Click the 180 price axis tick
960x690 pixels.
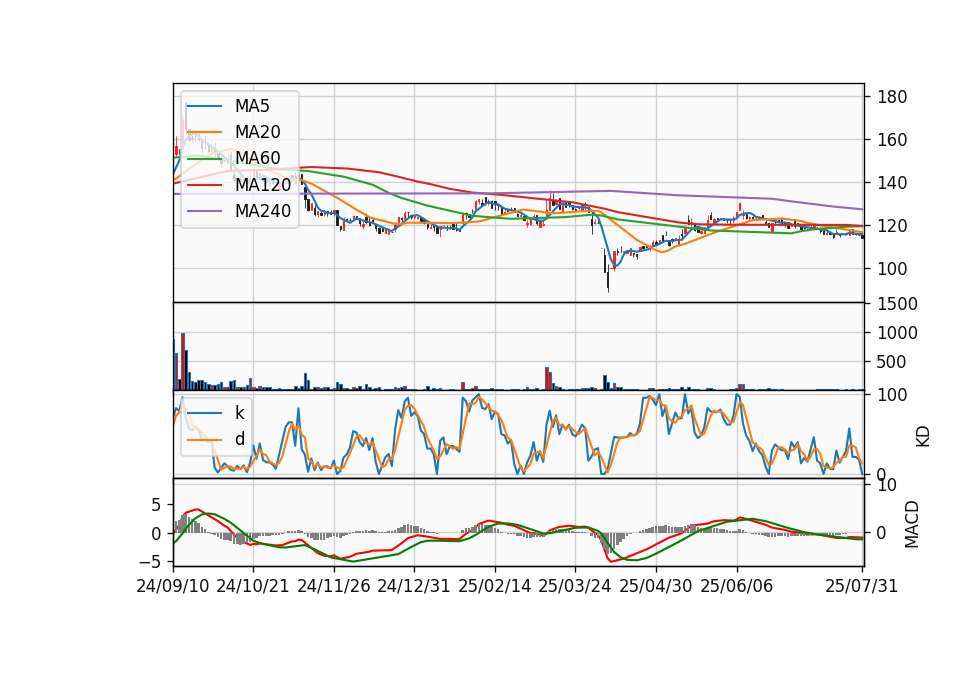pyautogui.click(x=892, y=97)
